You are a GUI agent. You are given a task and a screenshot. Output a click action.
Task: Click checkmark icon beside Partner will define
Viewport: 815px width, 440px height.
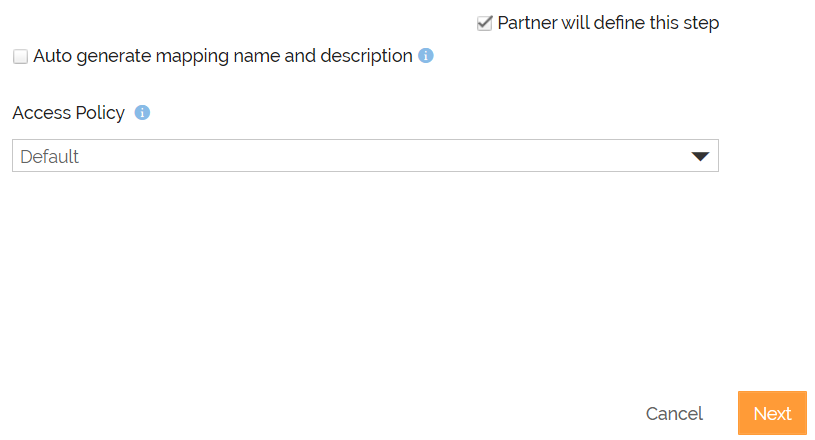tap(485, 23)
